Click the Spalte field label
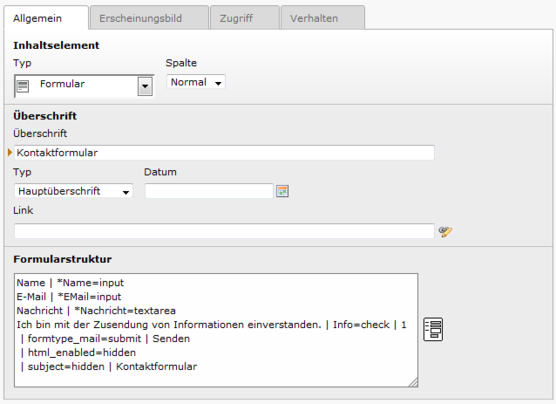This screenshot has height=404, width=556. (x=181, y=63)
